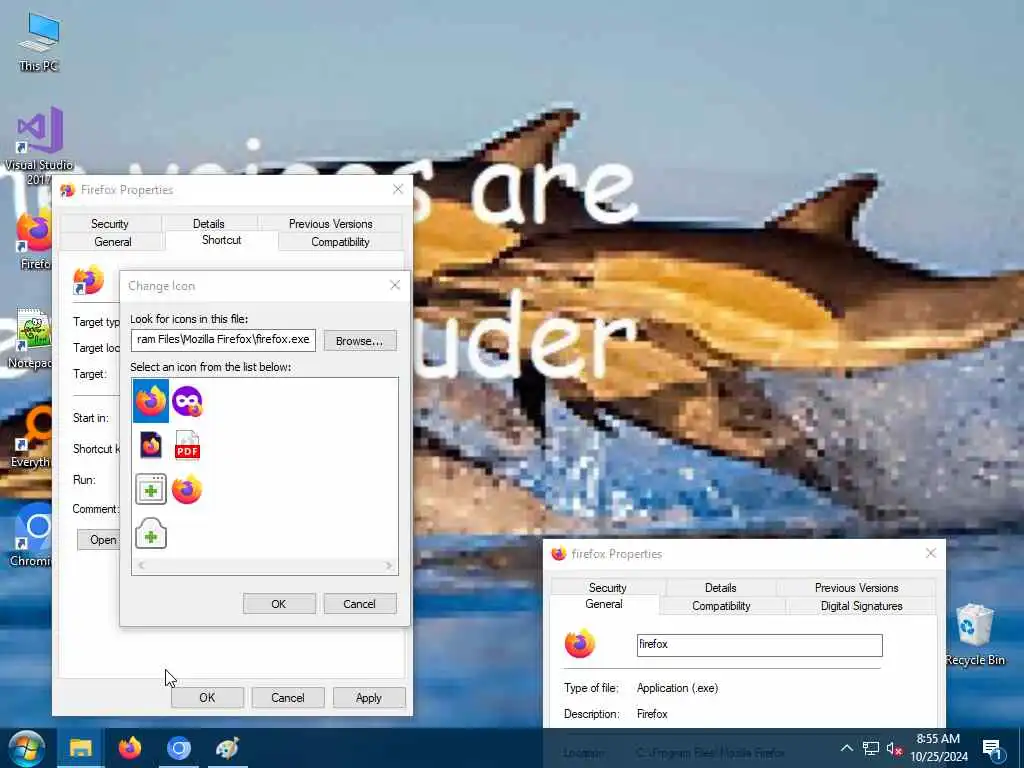Click the icon list horizontal scrollbar track
This screenshot has width=1024, height=768.
(264, 566)
